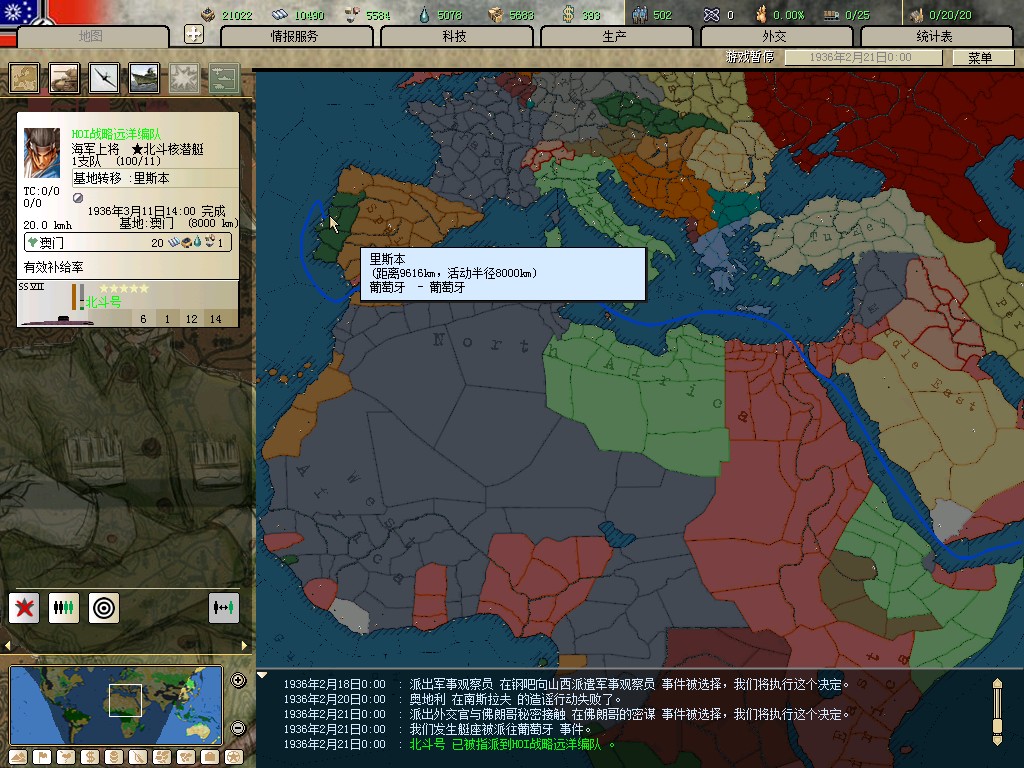Click the commander portrait of the fleet

pos(42,153)
